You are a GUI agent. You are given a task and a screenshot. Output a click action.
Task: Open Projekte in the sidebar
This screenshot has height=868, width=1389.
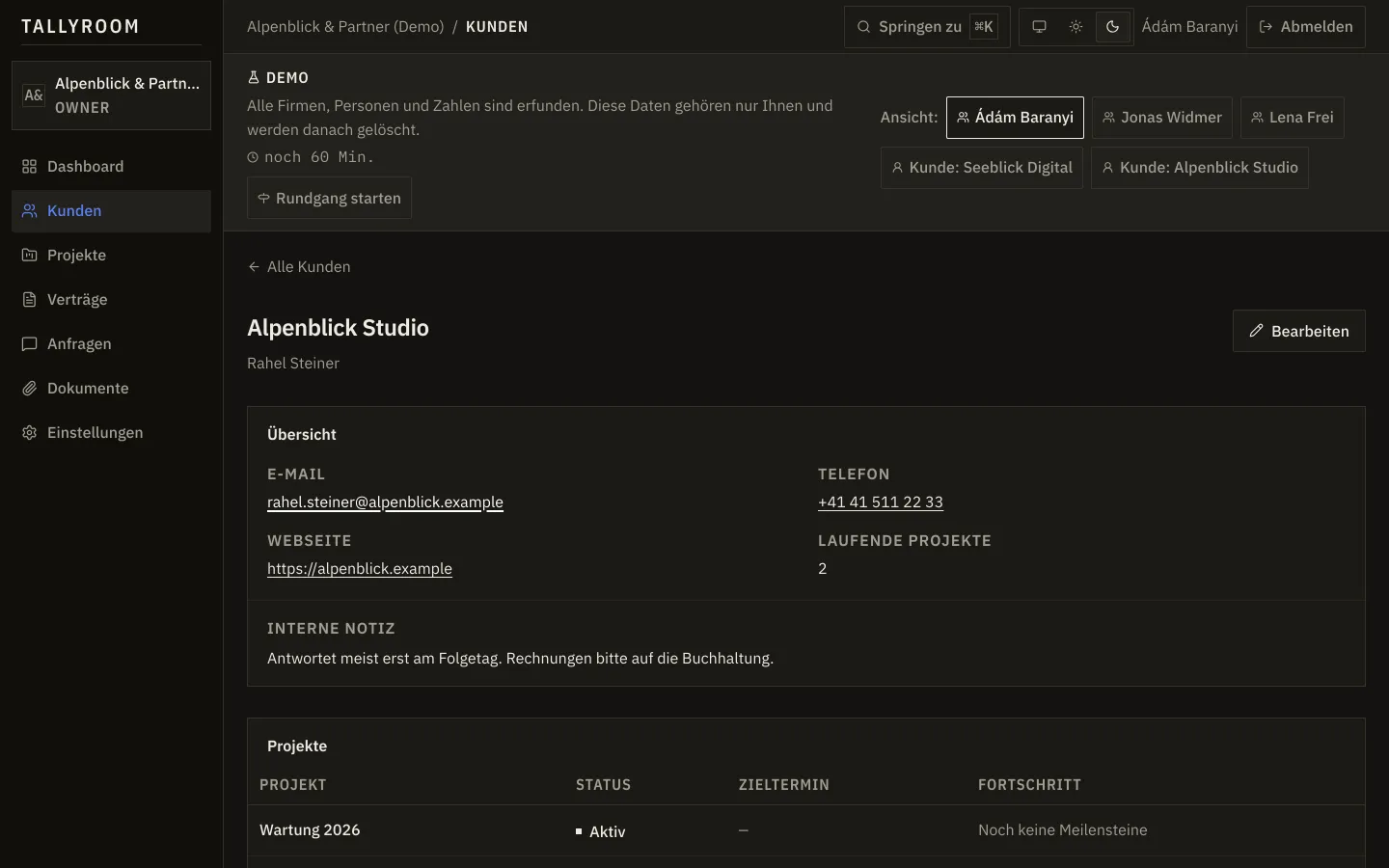point(111,256)
